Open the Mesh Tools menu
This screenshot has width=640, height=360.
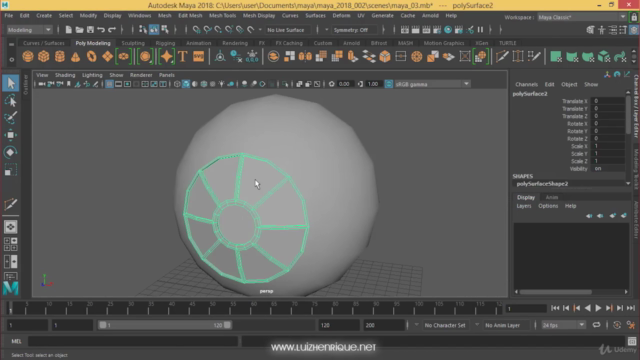click(222, 16)
